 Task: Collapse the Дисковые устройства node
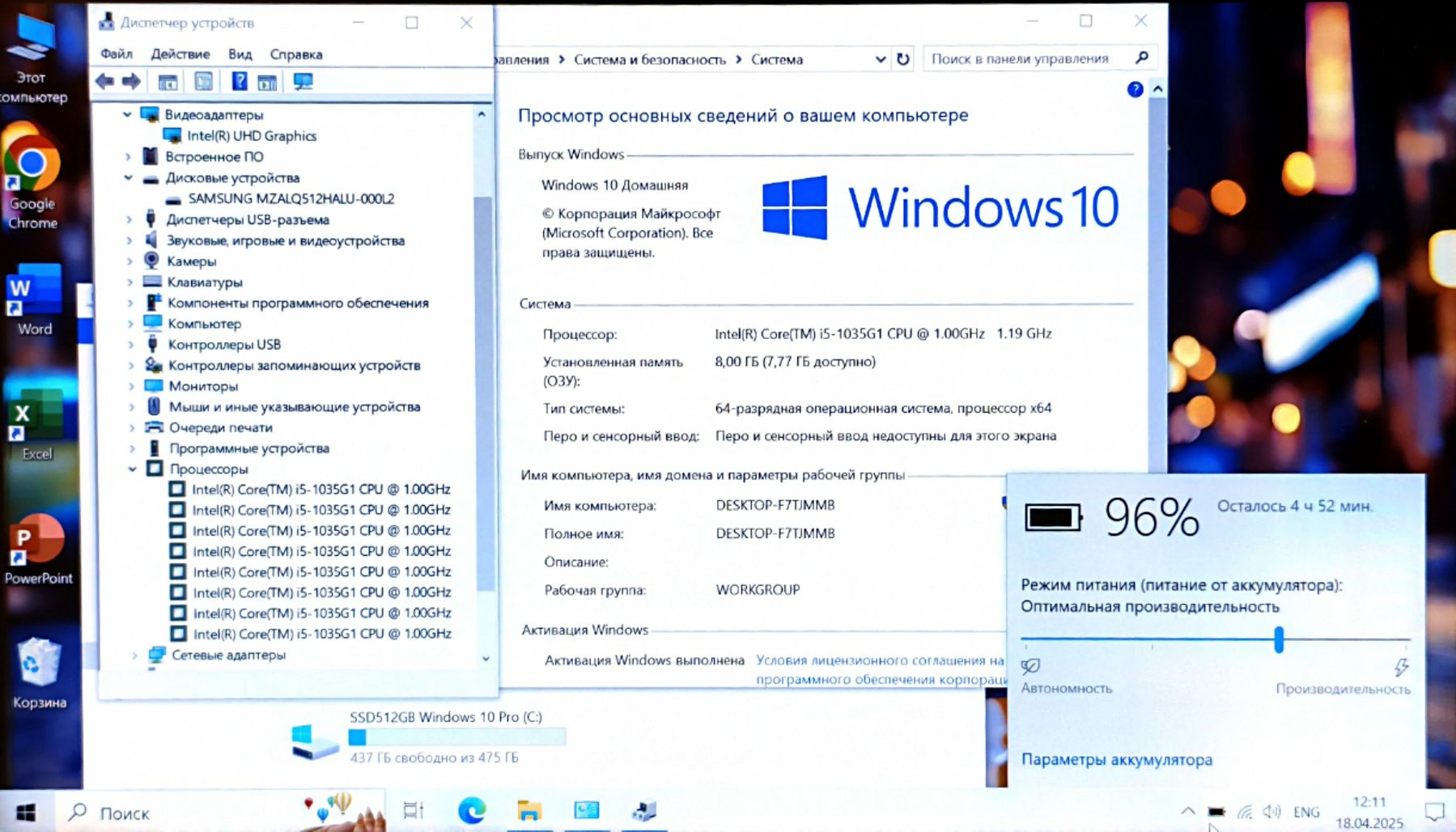(128, 177)
